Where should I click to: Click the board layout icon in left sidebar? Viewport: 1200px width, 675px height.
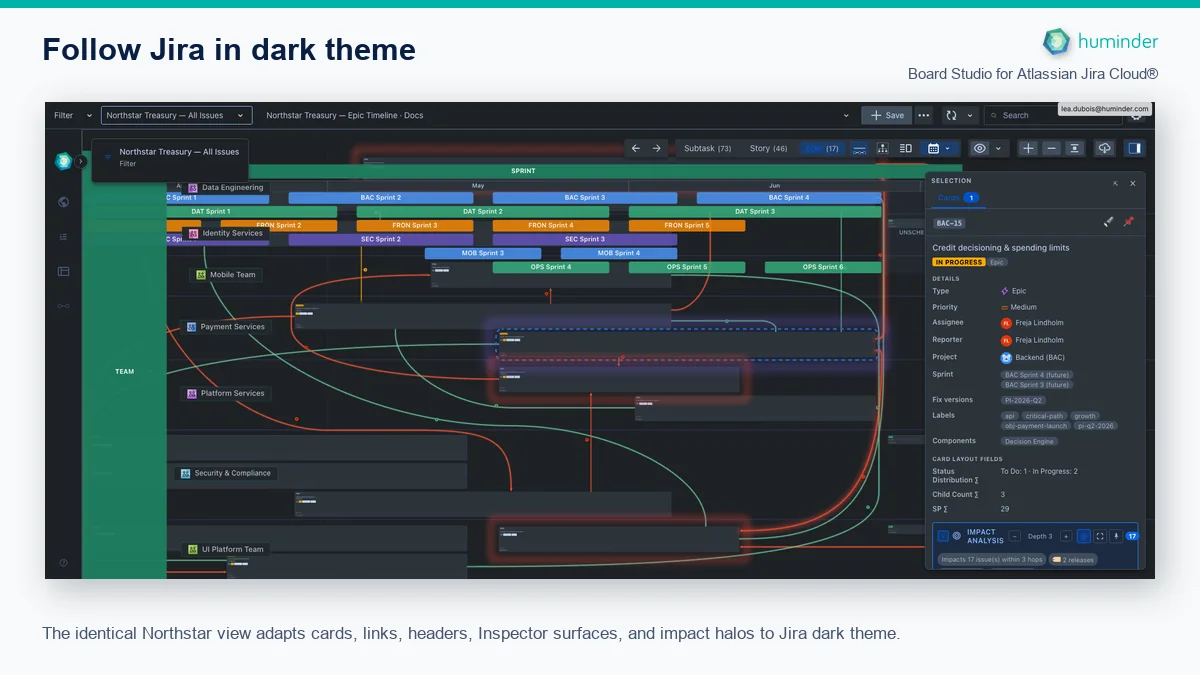coord(63,271)
